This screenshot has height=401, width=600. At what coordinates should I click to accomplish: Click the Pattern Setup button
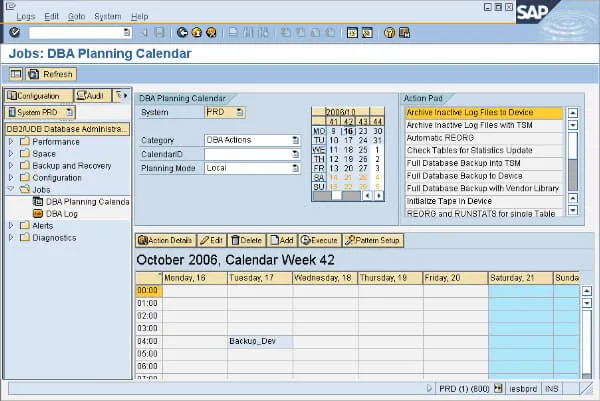[373, 240]
